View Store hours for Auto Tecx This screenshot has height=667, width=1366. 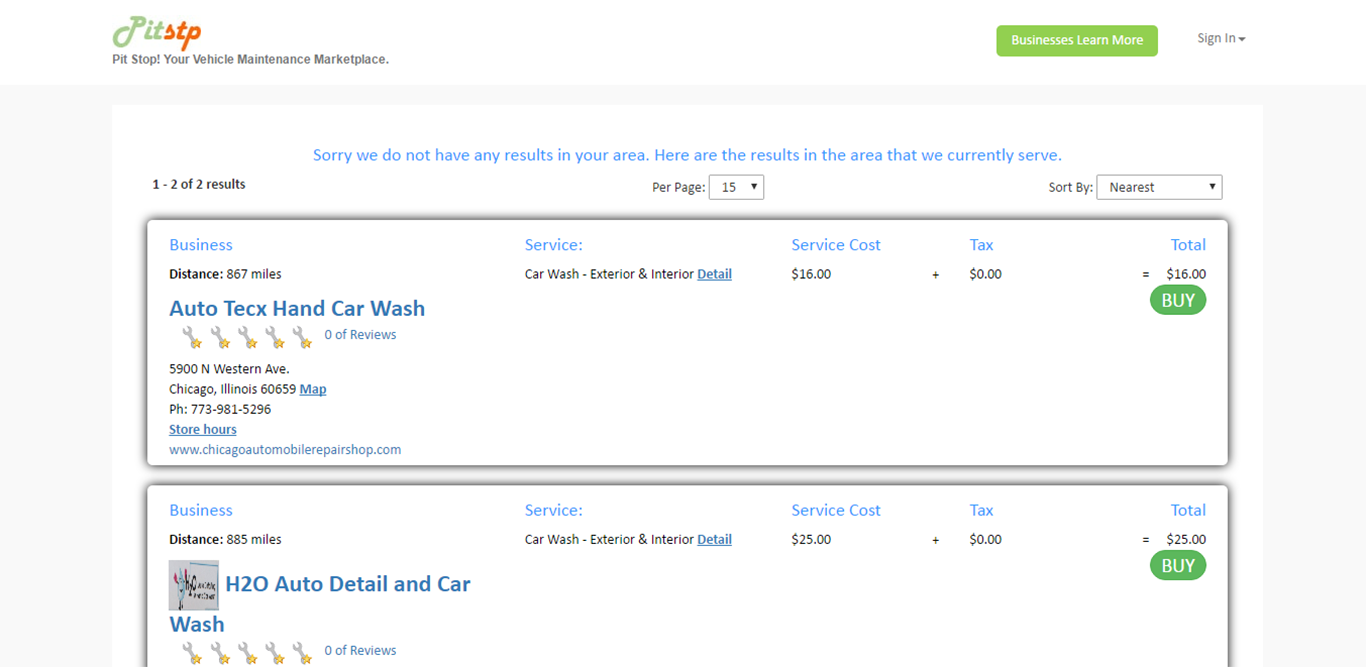[203, 430]
